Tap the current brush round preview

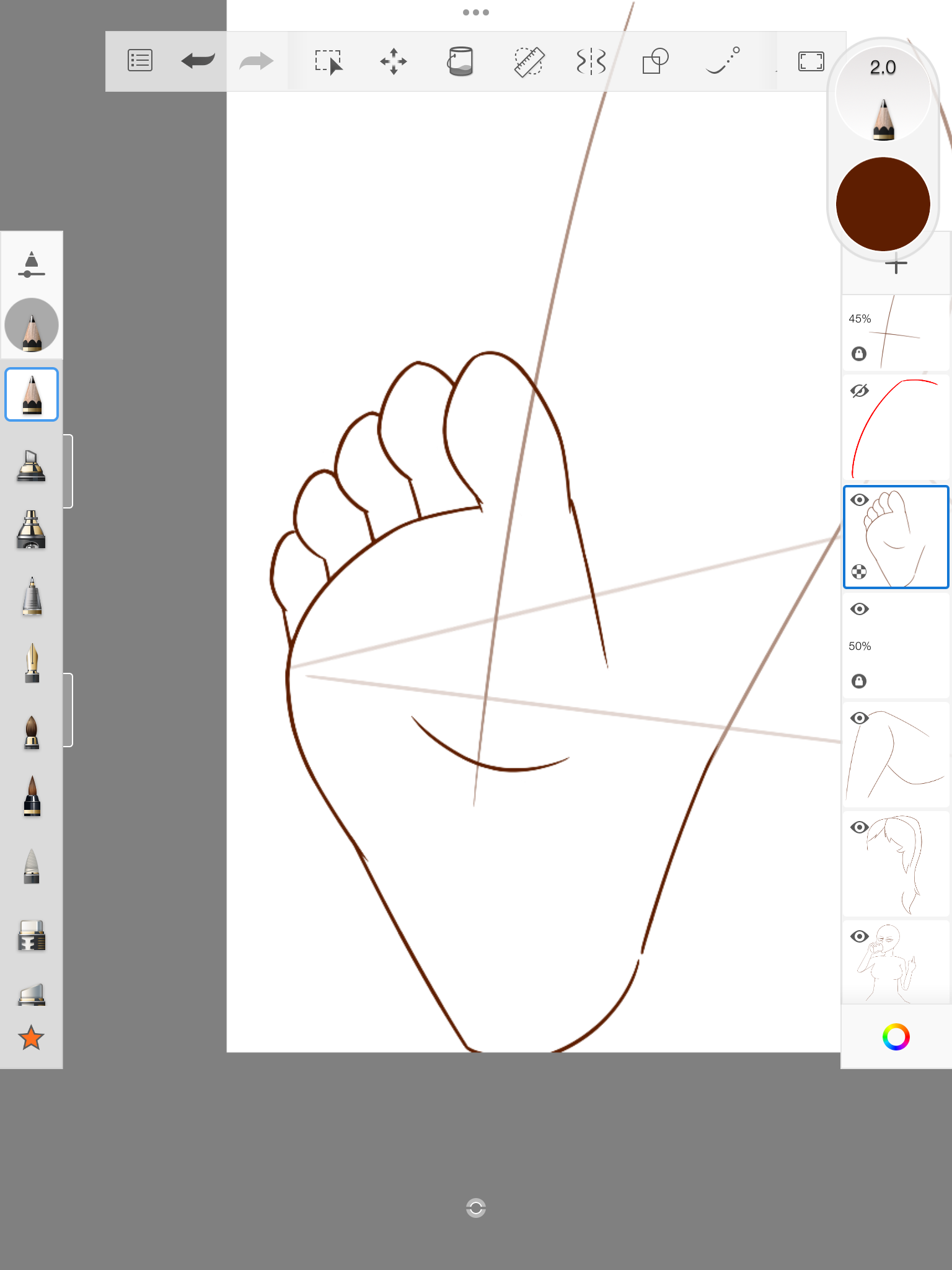[32, 325]
